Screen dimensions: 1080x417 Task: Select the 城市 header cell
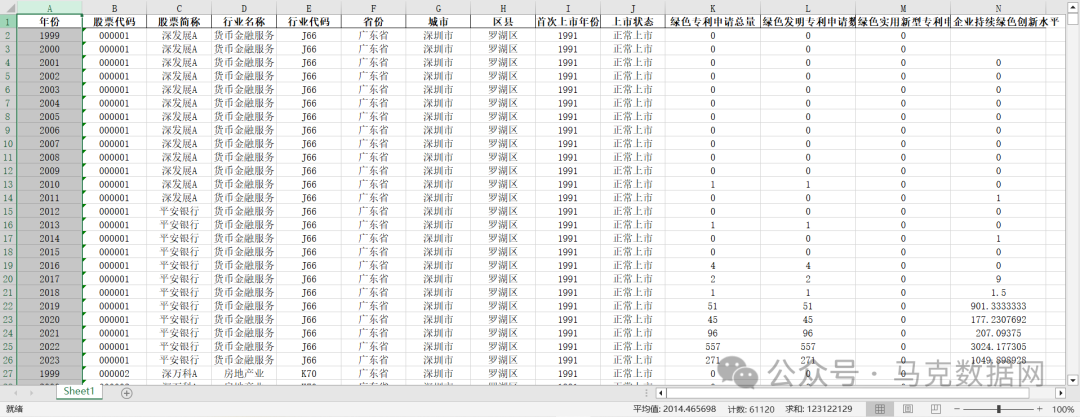[438, 22]
